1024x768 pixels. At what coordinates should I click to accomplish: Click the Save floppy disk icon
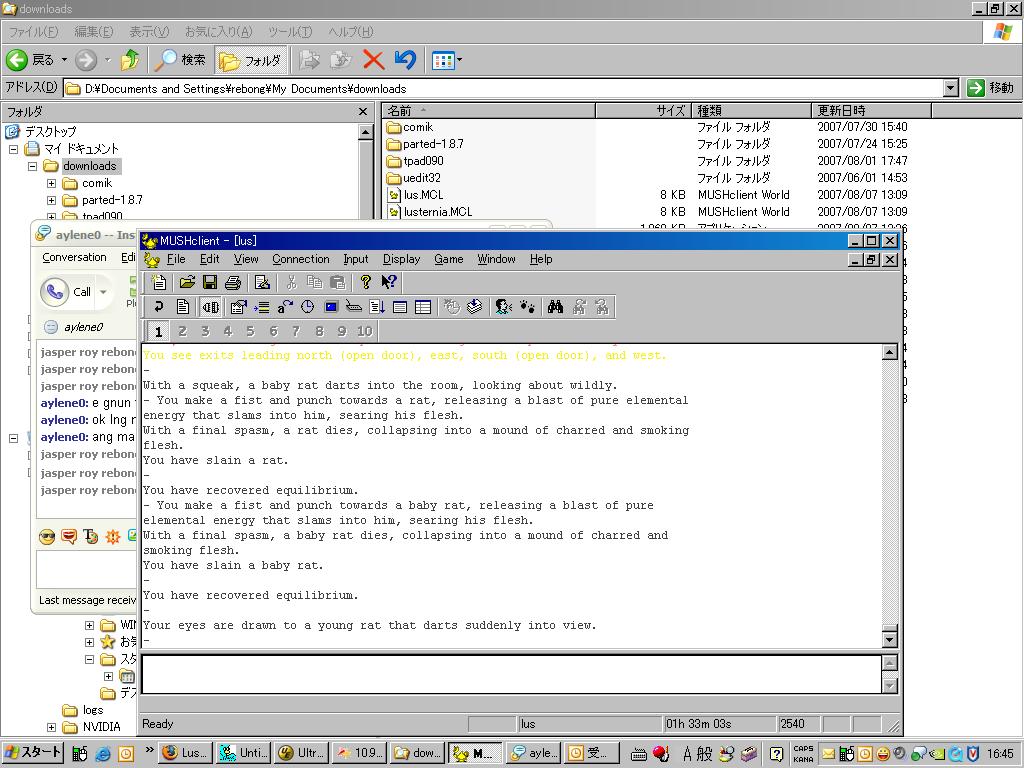click(210, 282)
